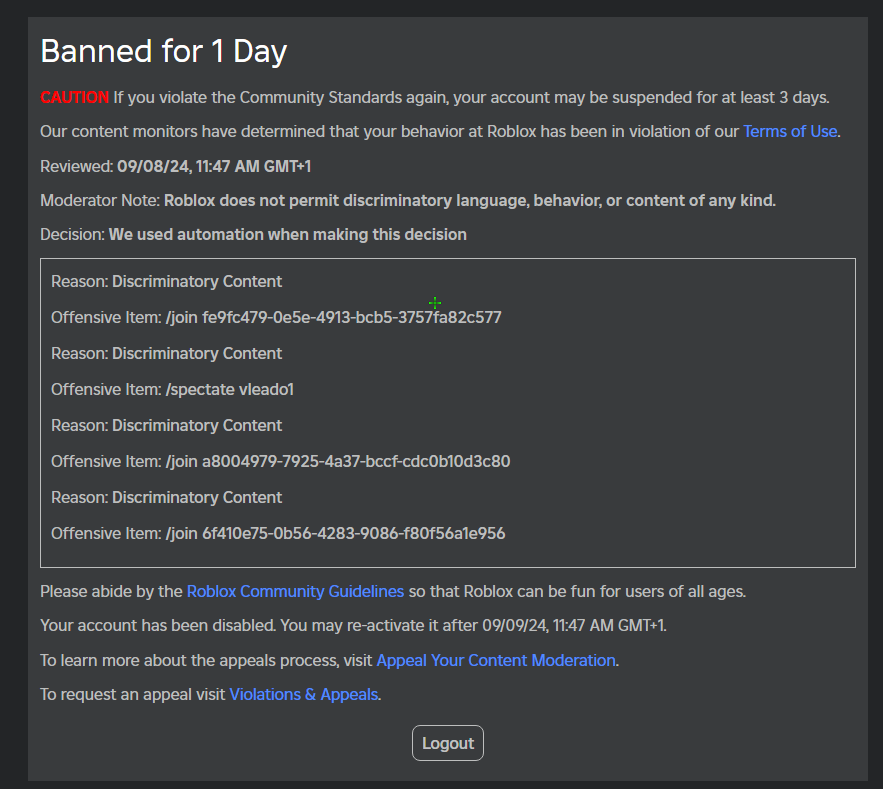The width and height of the screenshot is (883, 789).
Task: Open the Roblox Community Guidelines link
Action: (x=295, y=592)
